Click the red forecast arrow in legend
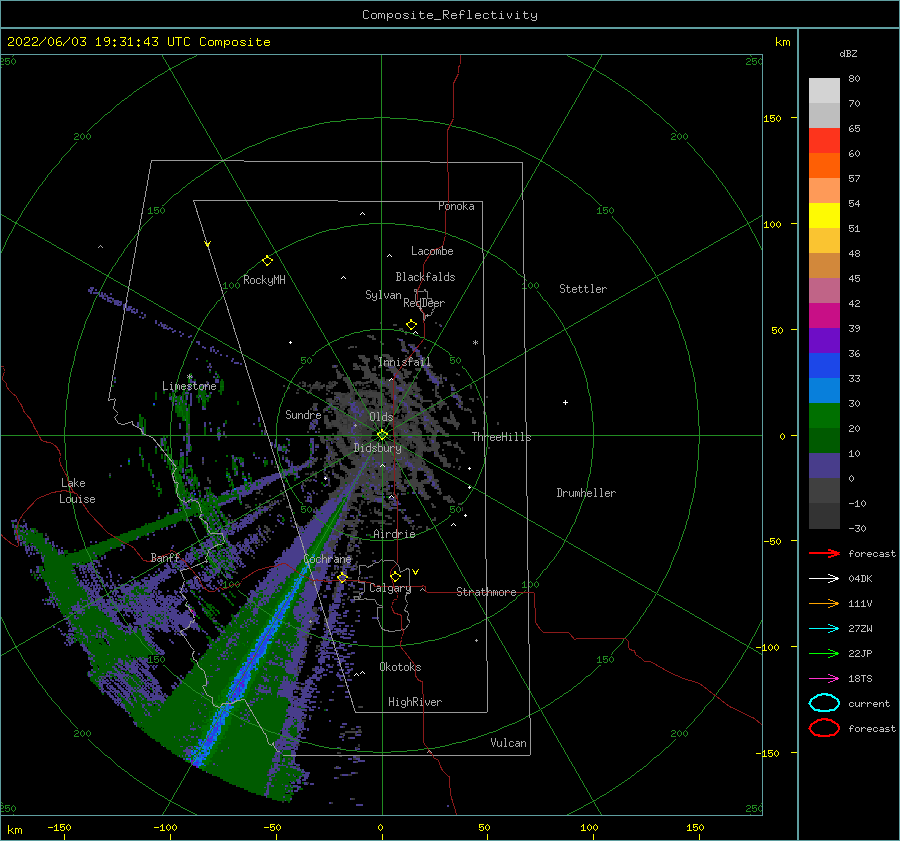 tap(824, 553)
